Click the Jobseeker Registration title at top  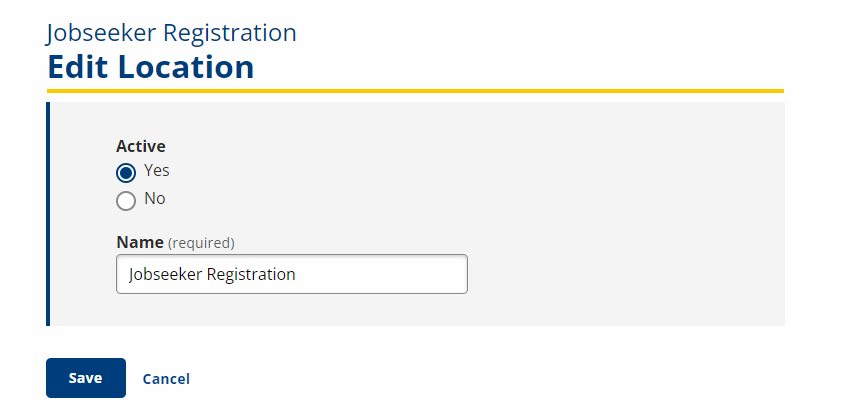pyautogui.click(x=171, y=33)
